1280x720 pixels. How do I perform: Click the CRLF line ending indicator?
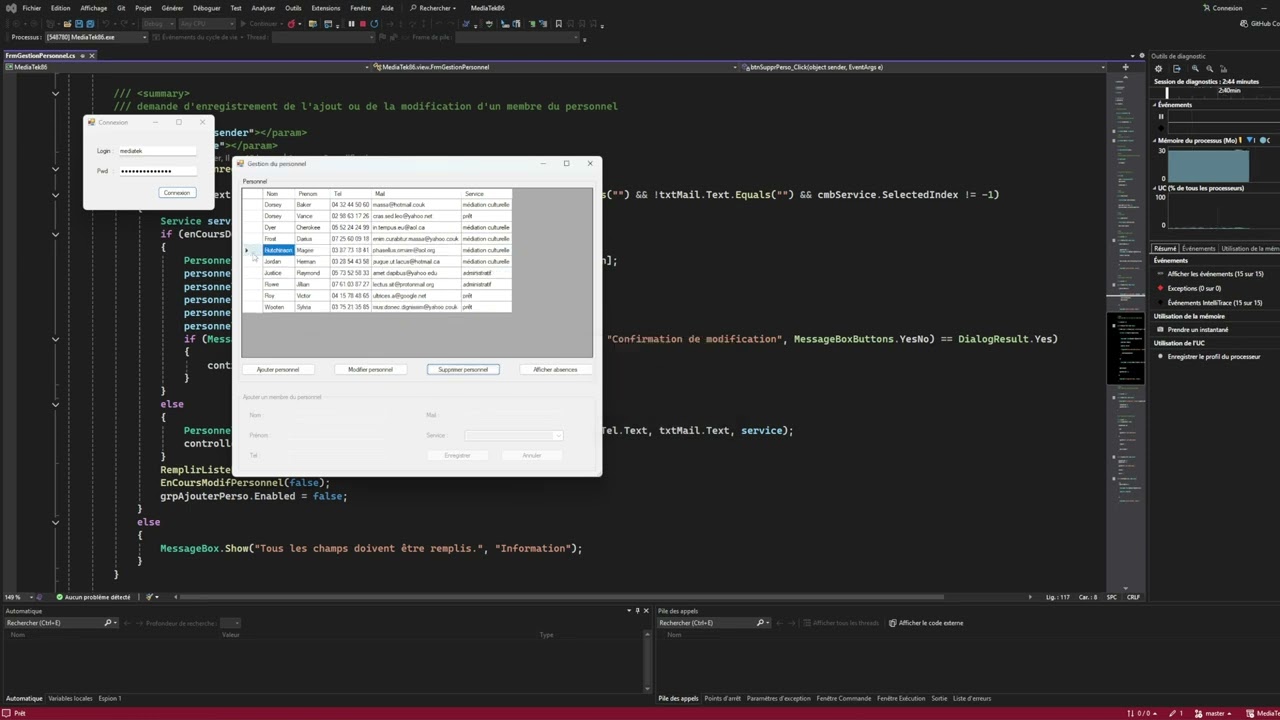pos(1133,597)
